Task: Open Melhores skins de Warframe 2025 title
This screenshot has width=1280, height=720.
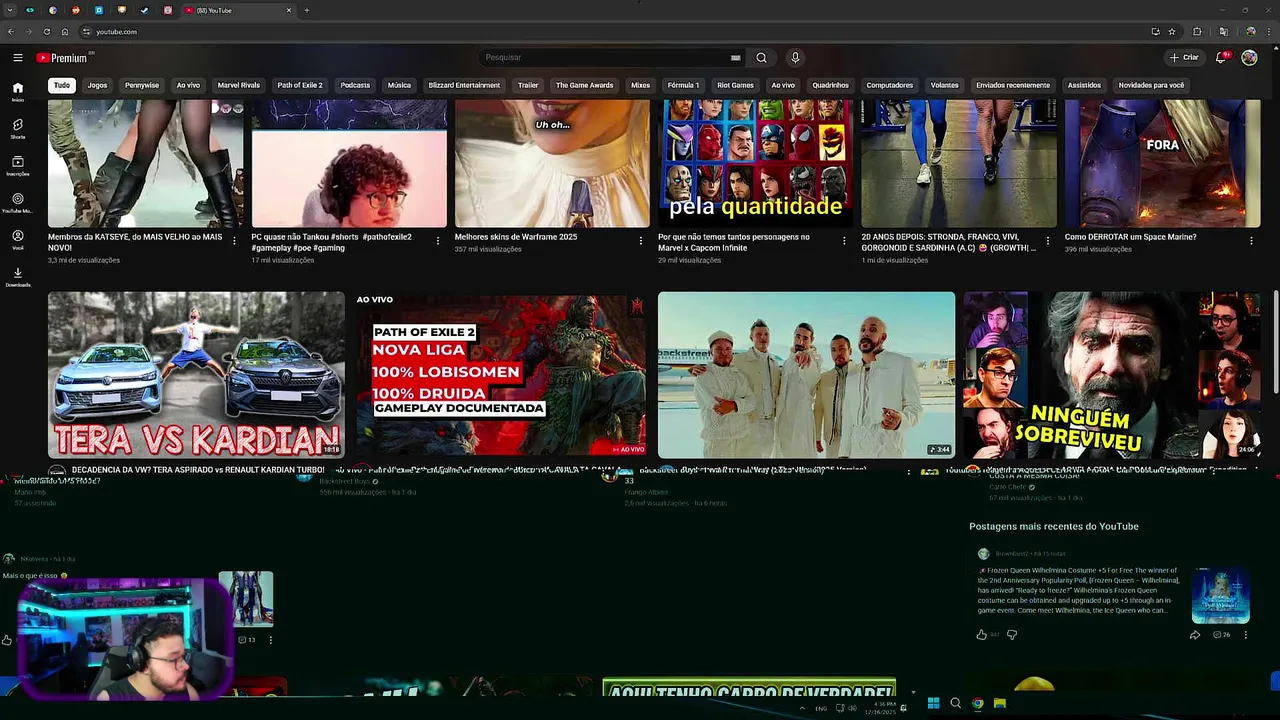Action: tap(516, 237)
